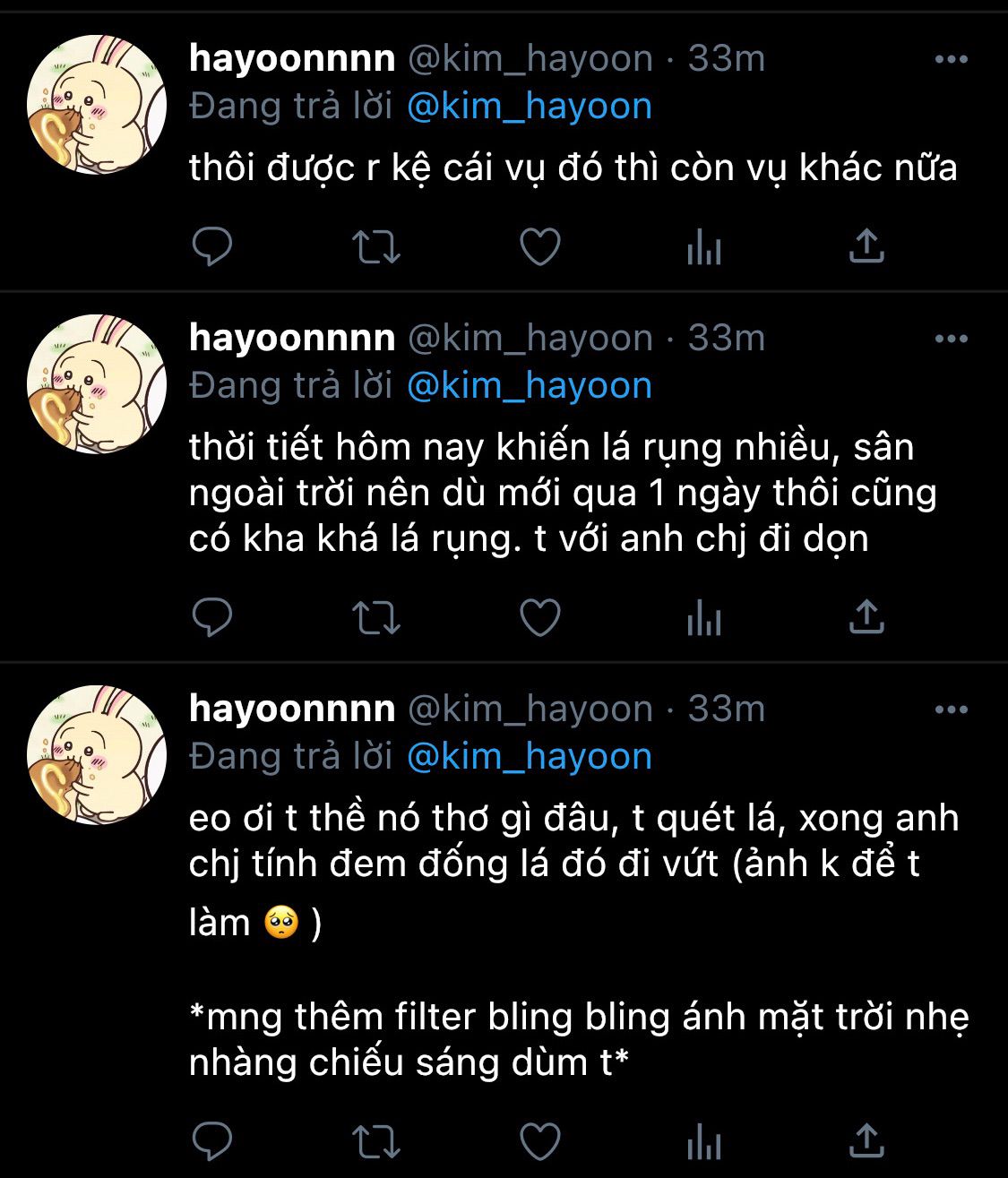Reply to the first tweet about 'vụ khác nữa'
Screen dimensions: 1008x1178
[212, 246]
